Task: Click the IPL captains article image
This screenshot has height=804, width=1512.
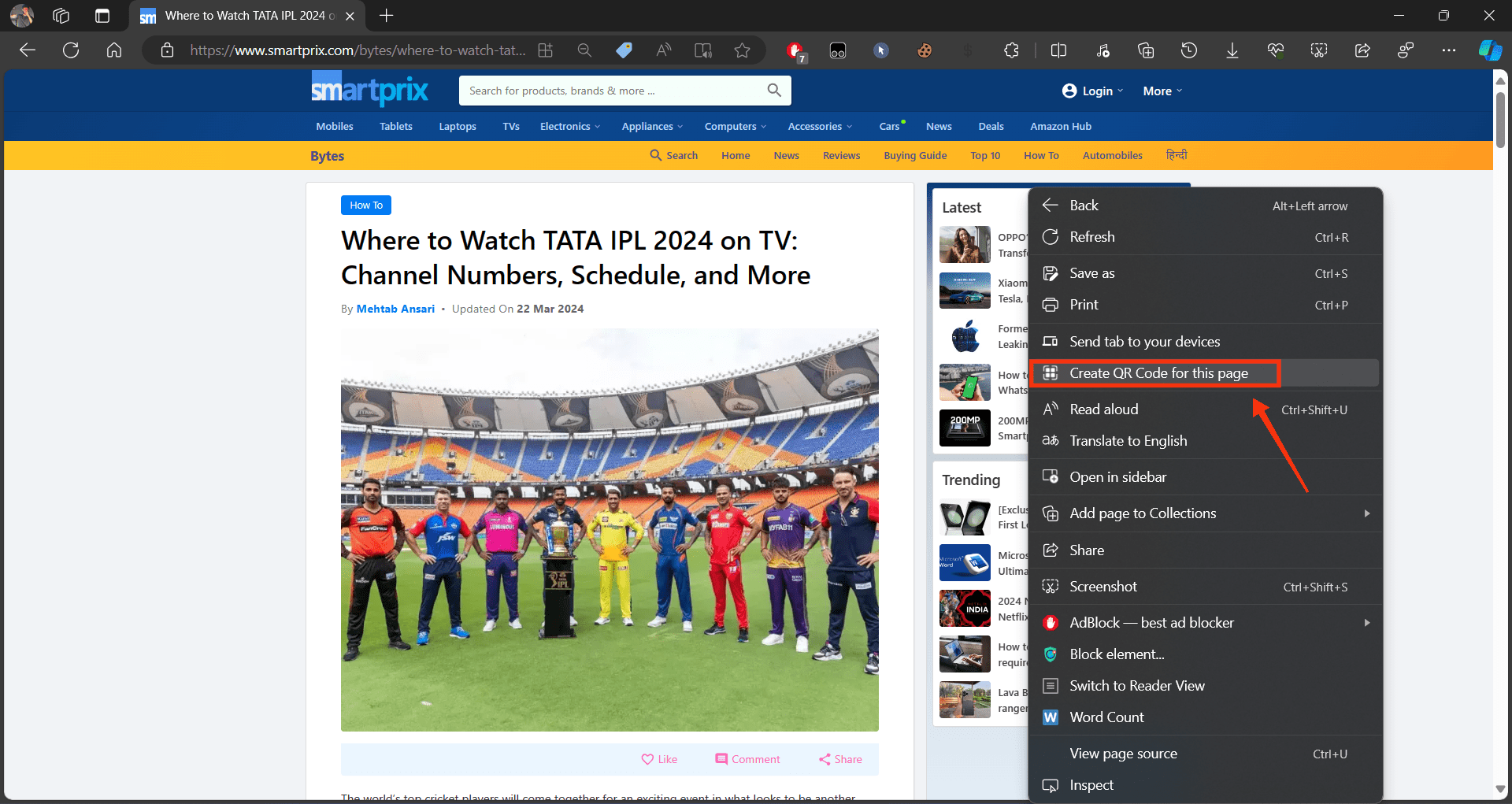Action: 610,530
